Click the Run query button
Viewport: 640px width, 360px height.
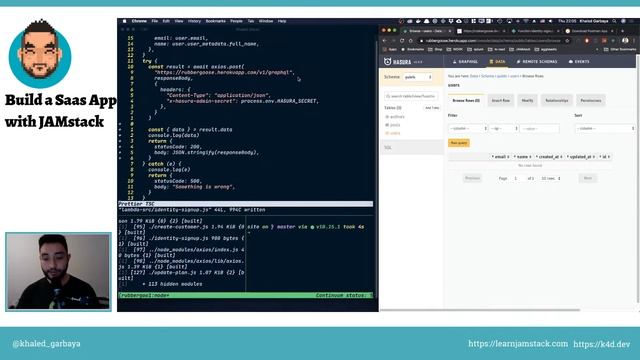pos(459,143)
